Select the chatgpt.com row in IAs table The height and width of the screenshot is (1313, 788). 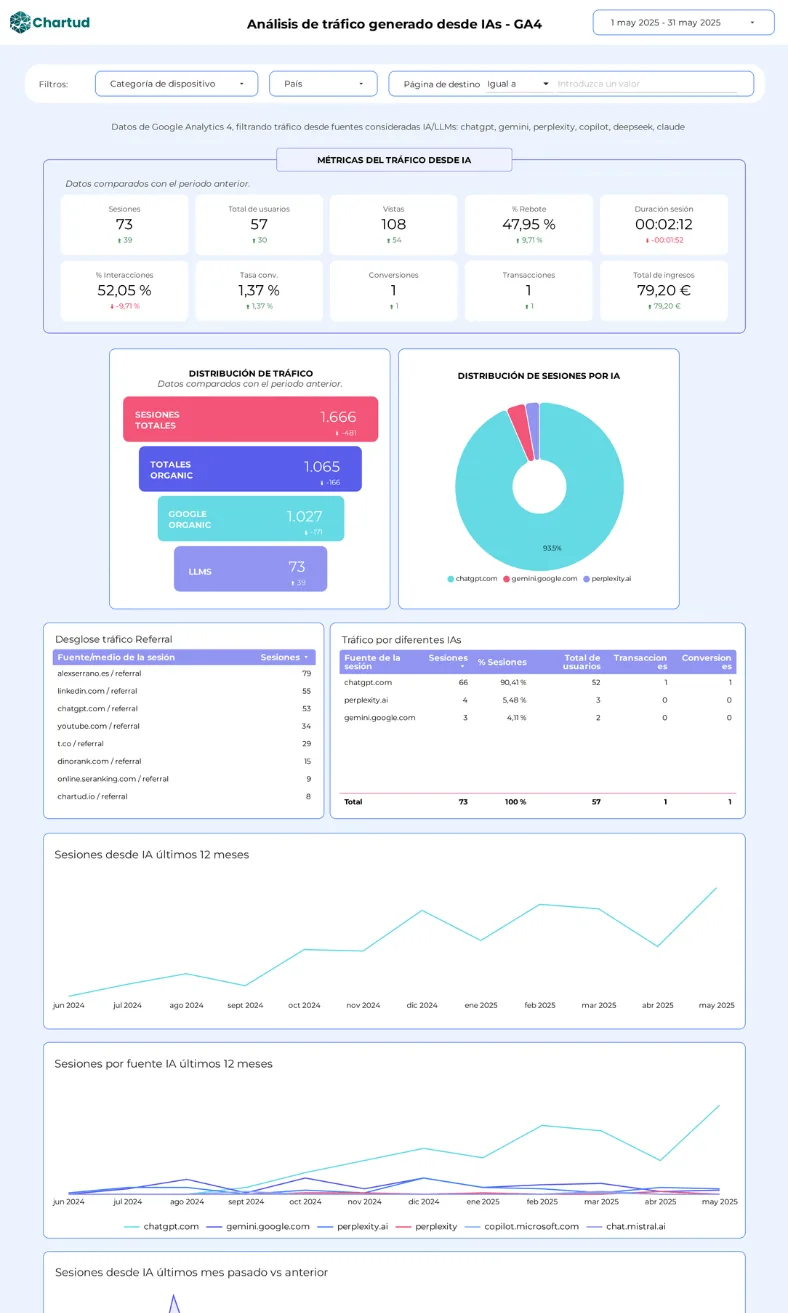(x=538, y=682)
